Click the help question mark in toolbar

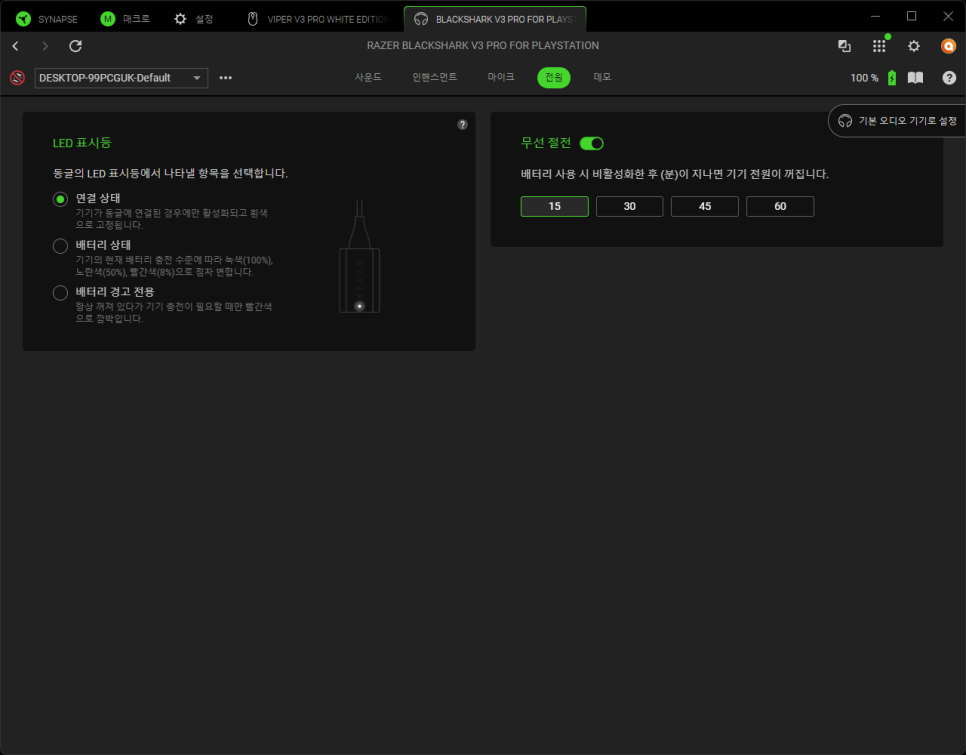point(949,78)
